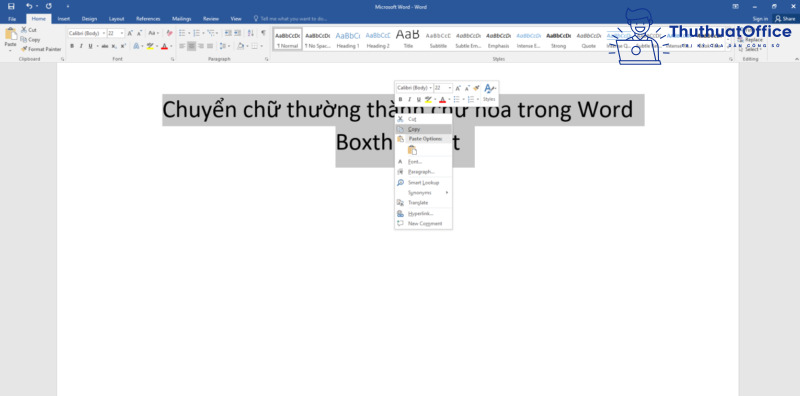Toggle Italic in the ribbon
The width and height of the screenshot is (800, 396).
pyautogui.click(x=81, y=46)
